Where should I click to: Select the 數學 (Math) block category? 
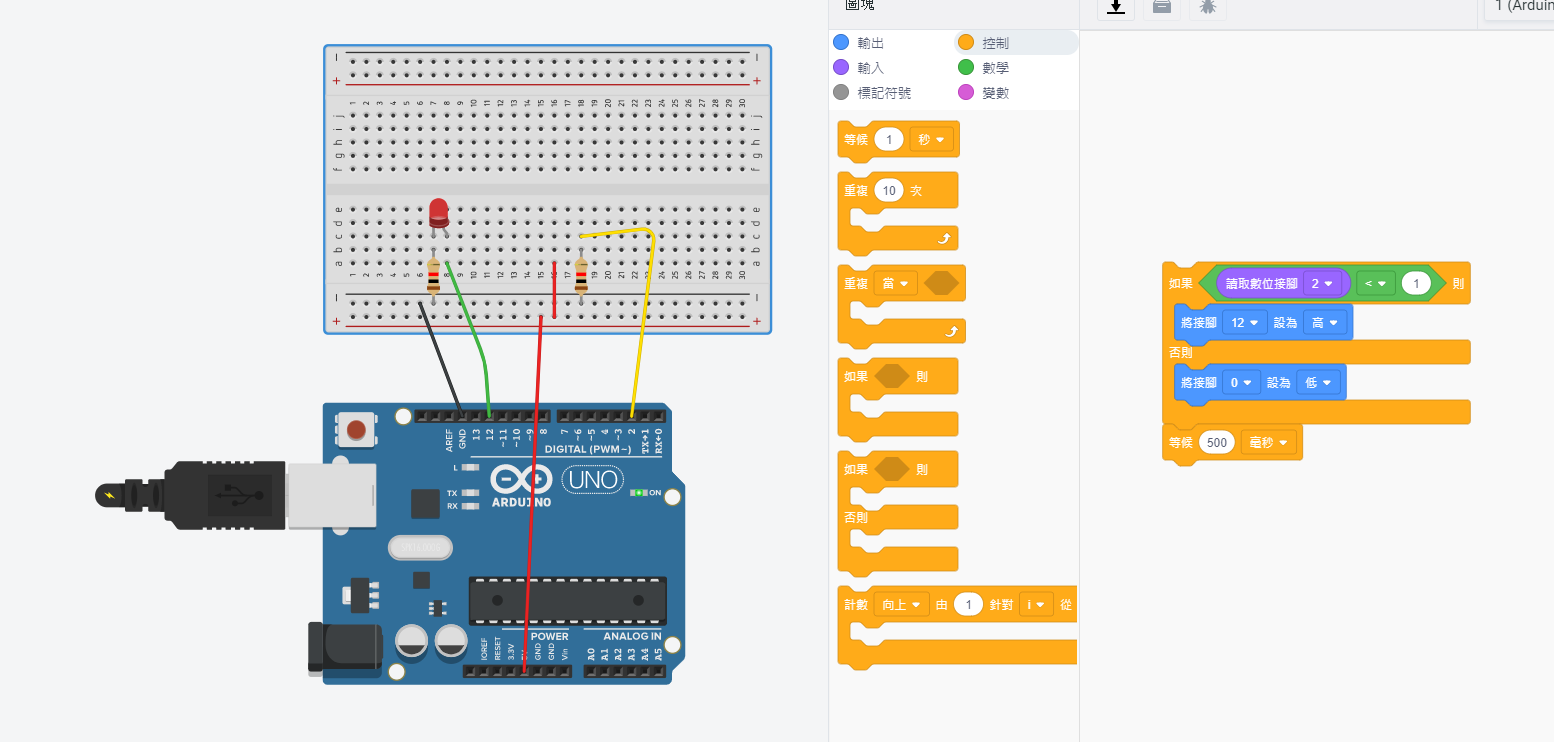[x=984, y=68]
